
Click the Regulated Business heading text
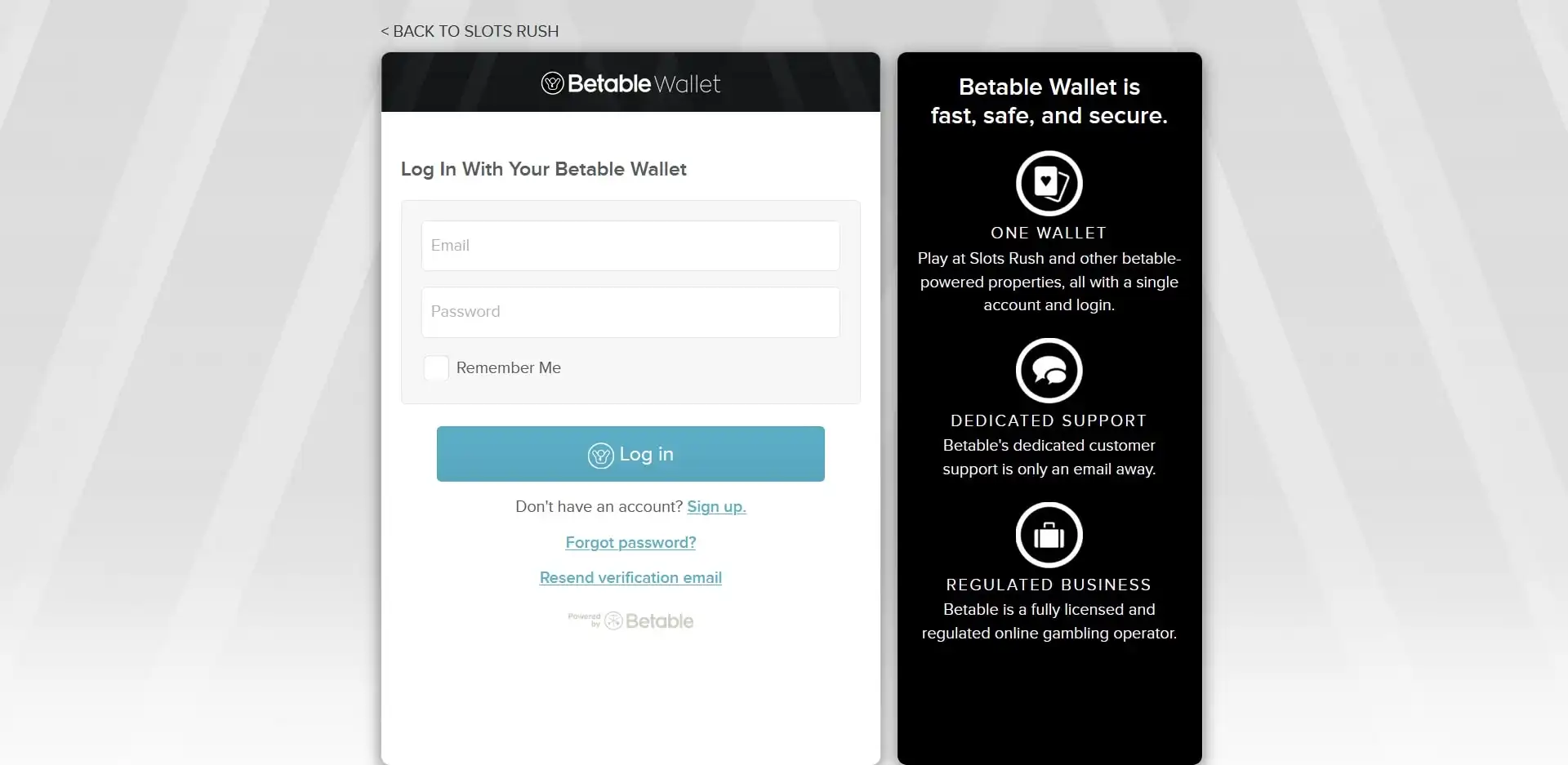pyautogui.click(x=1049, y=585)
